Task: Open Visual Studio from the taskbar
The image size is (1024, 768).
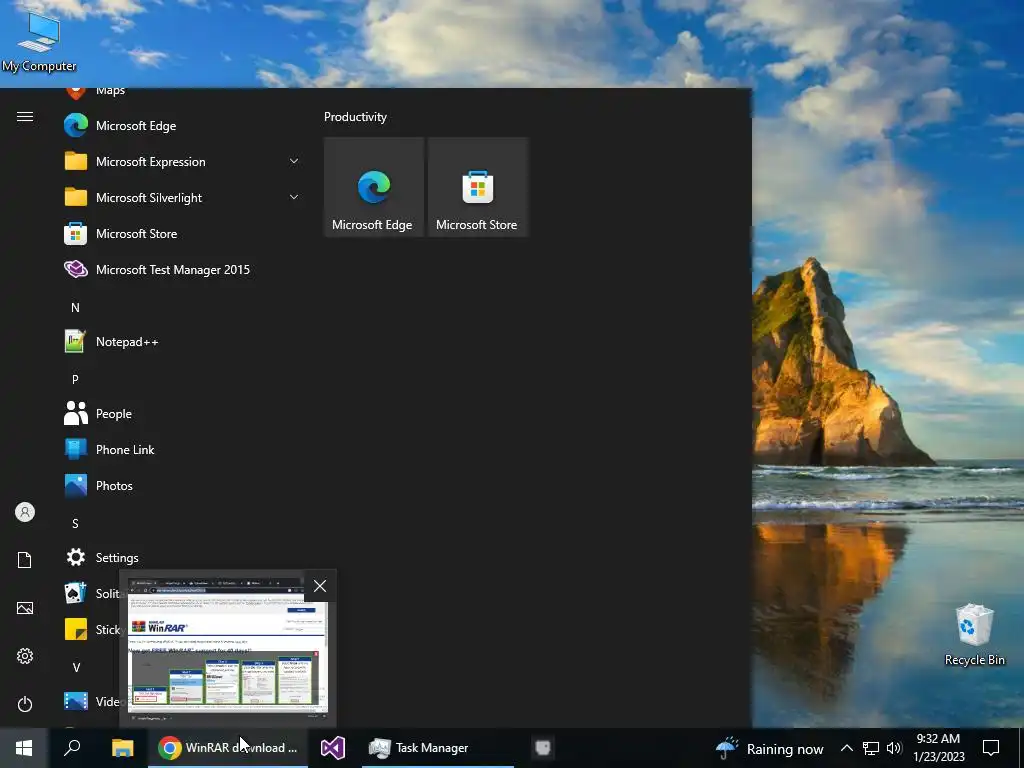Action: pos(332,748)
